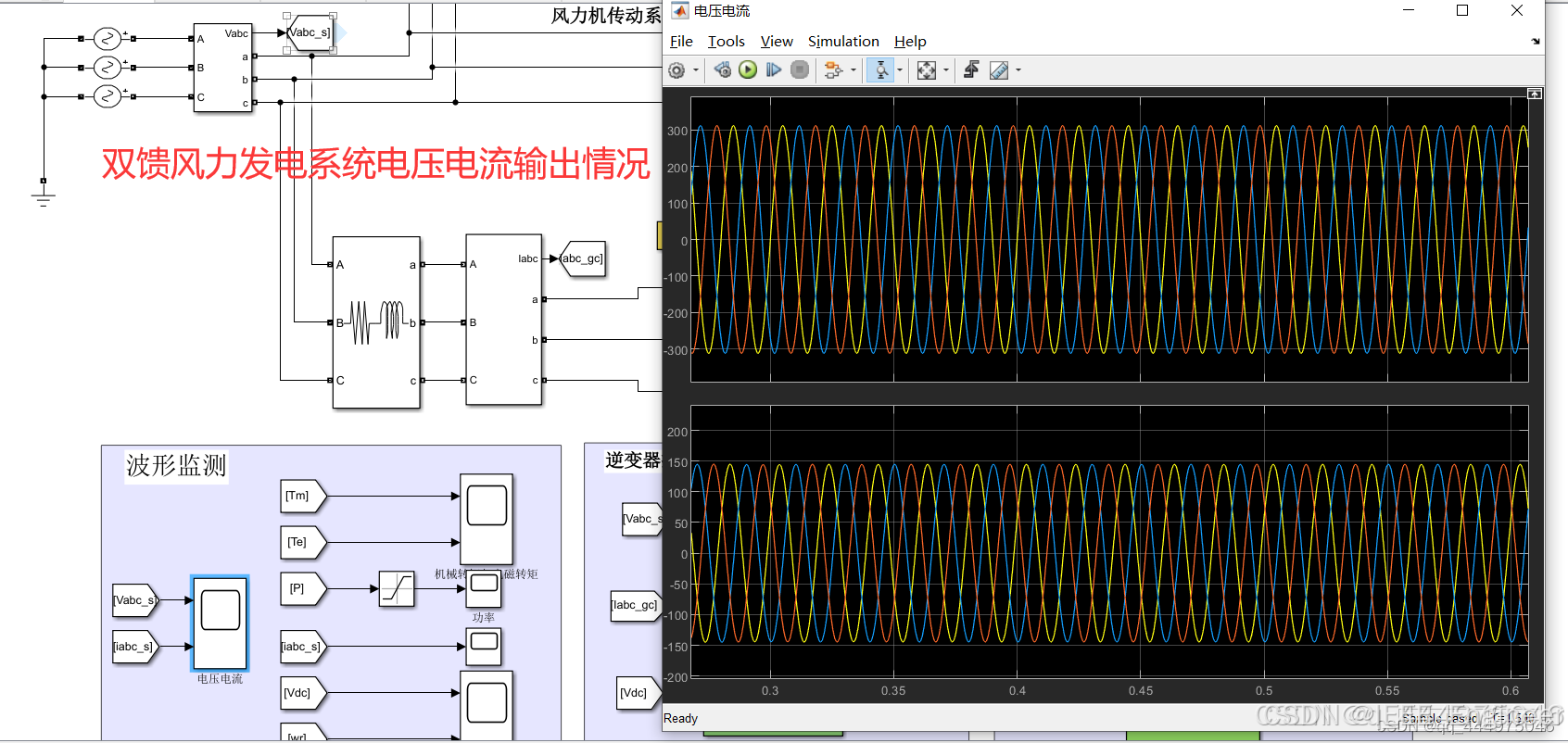Click the lower current waveform plot

point(1109,541)
